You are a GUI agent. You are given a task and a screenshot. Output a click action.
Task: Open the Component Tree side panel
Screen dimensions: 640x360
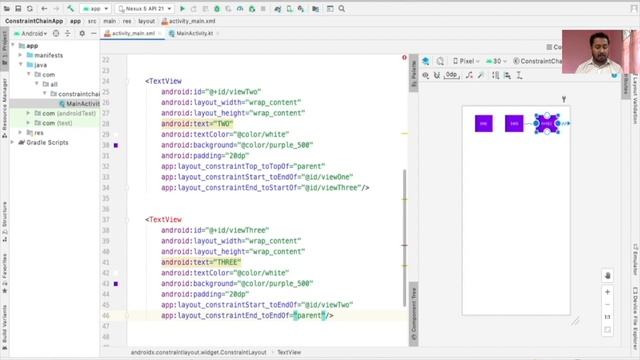(413, 313)
